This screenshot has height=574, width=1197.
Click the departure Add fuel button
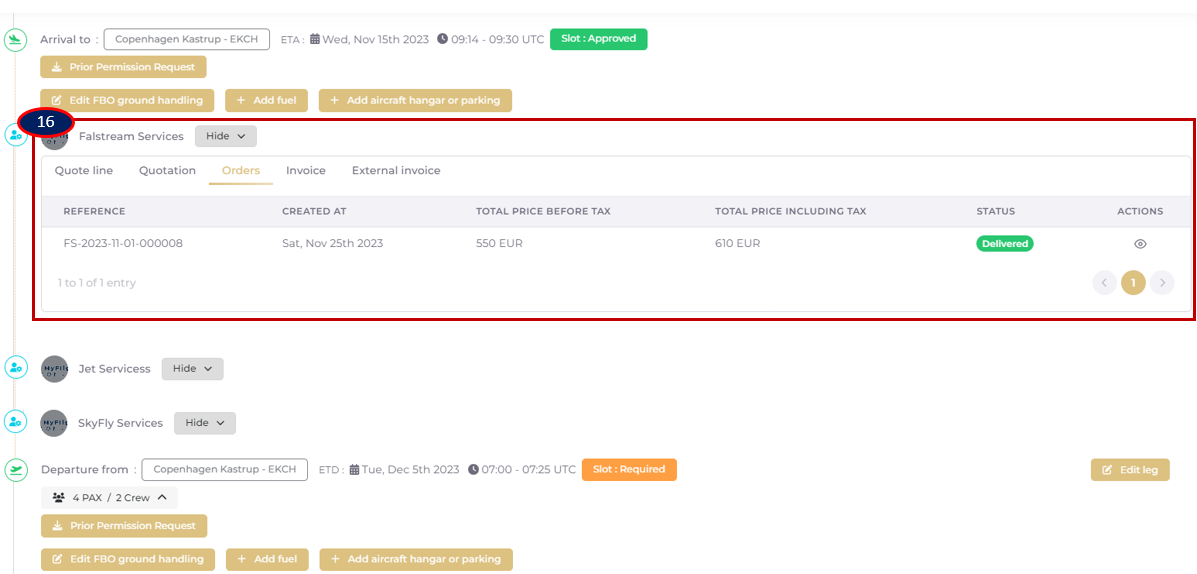266,559
